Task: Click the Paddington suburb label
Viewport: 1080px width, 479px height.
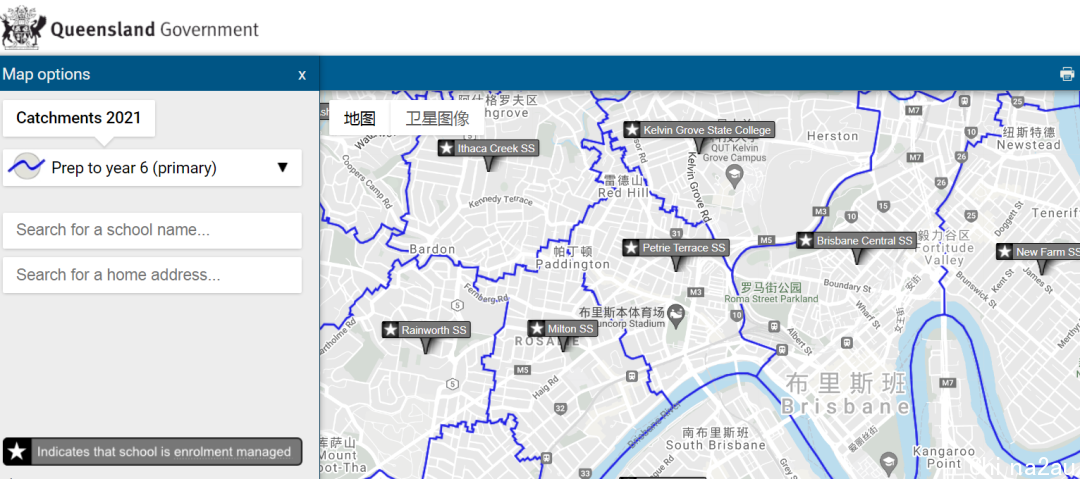Action: click(573, 258)
